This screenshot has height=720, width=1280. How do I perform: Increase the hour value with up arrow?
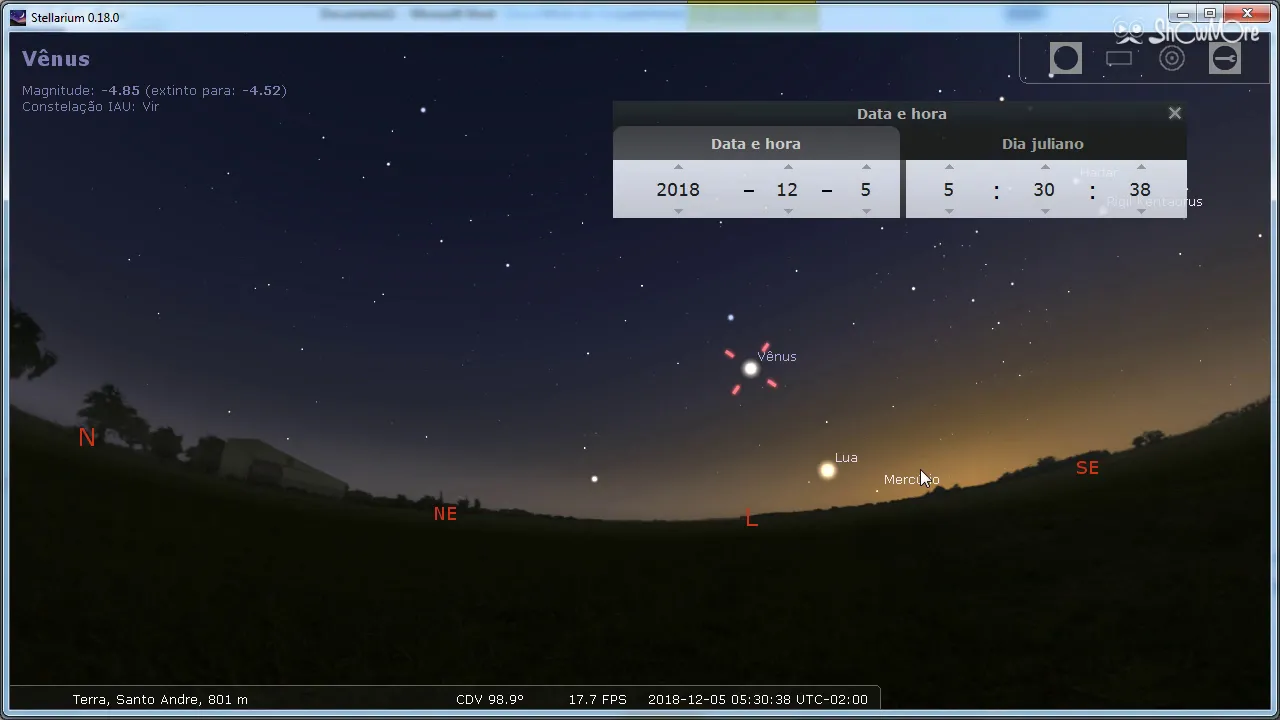[949, 167]
